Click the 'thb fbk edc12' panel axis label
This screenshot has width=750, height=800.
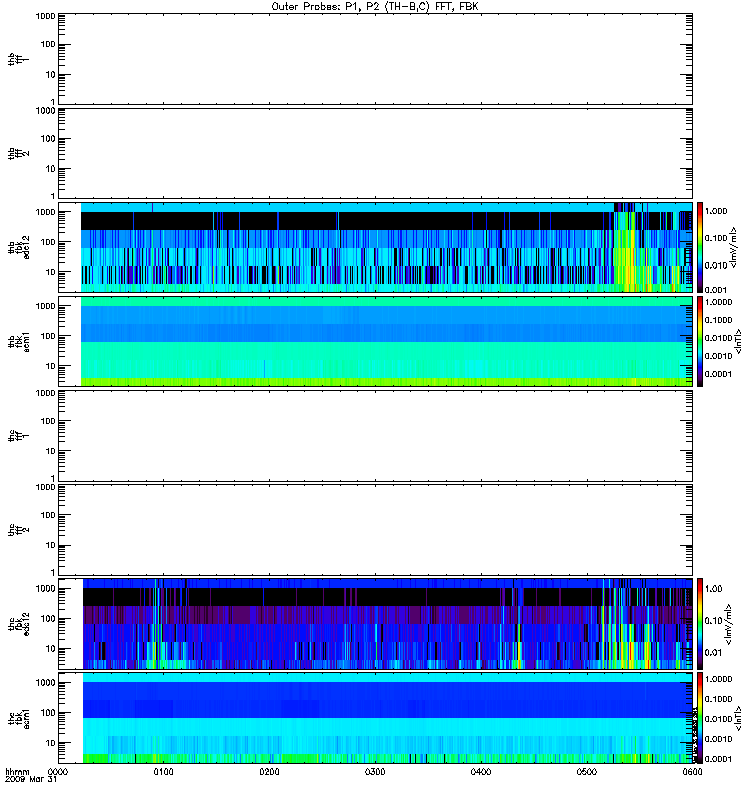pyautogui.click(x=19, y=247)
